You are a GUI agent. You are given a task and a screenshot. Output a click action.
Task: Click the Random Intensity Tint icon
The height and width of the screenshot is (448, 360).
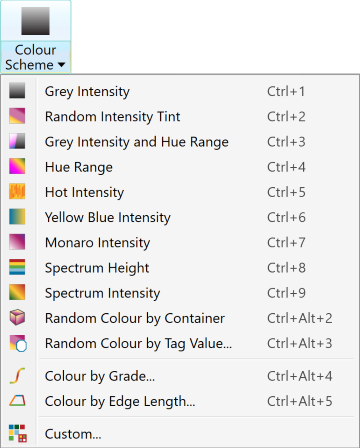(x=17, y=116)
